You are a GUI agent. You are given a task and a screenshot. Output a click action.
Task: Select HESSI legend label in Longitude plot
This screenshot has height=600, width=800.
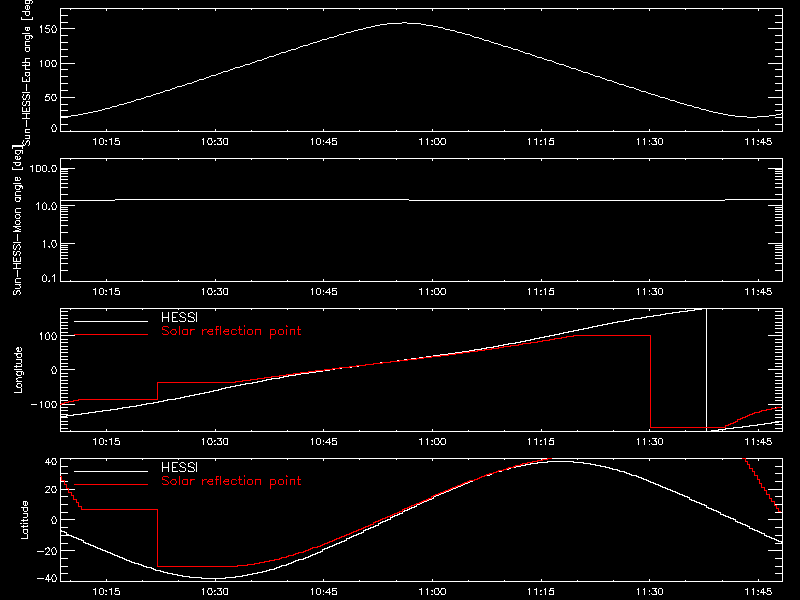click(x=179, y=317)
